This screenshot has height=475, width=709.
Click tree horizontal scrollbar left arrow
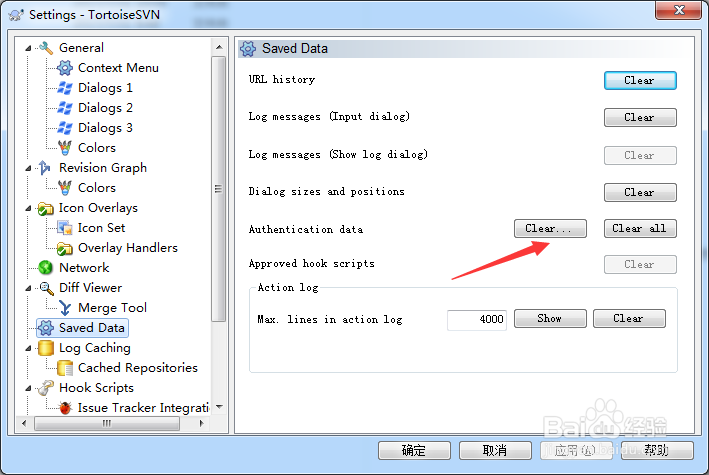[24, 423]
